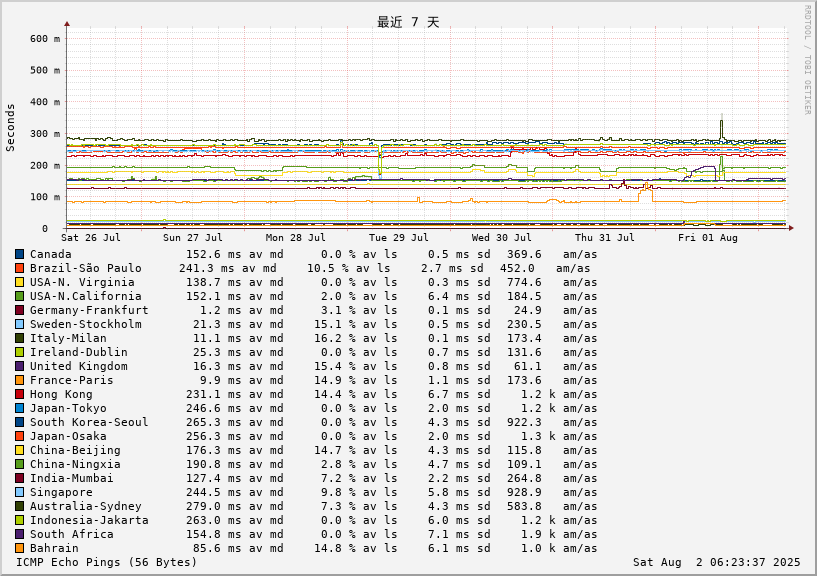Select the "300 m" y-axis tick label
Screen dimensions: 817x576
tap(45, 133)
